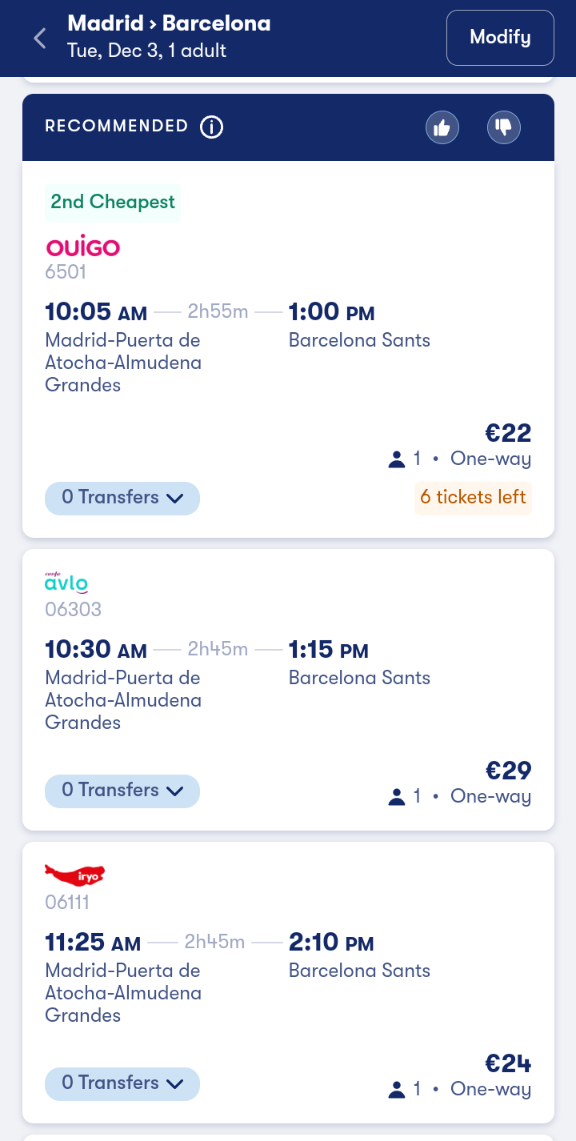
Task: Click the thumbs down icon
Action: tap(503, 128)
